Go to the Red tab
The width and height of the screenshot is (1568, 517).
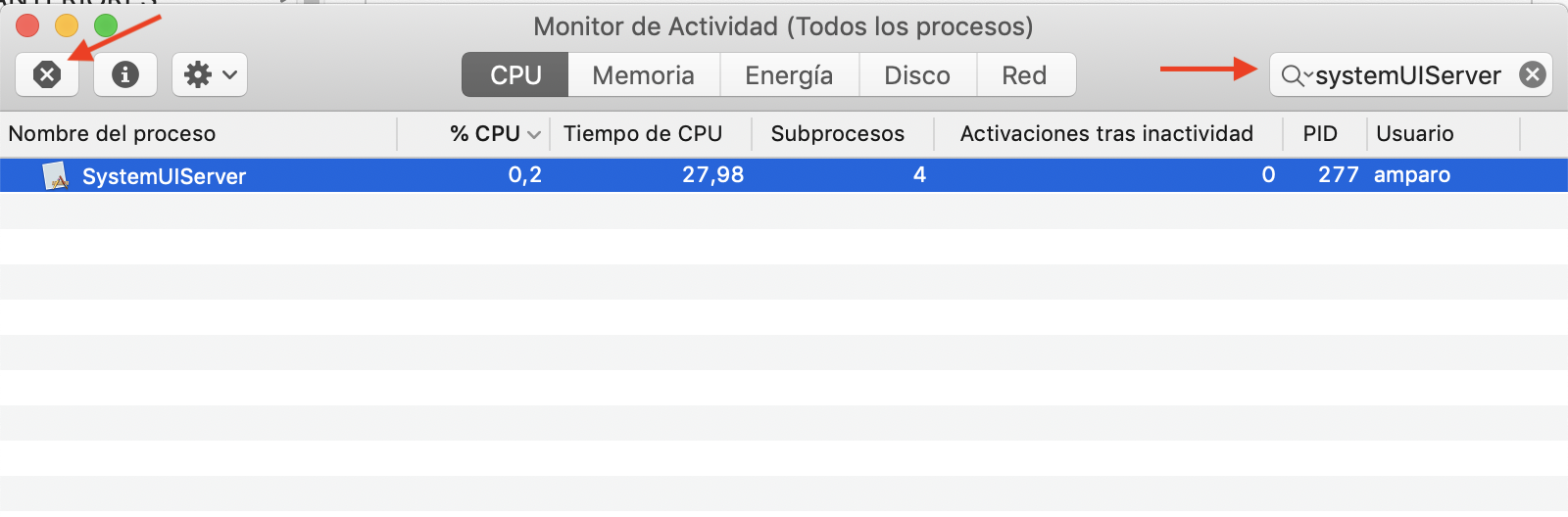pyautogui.click(x=1024, y=75)
